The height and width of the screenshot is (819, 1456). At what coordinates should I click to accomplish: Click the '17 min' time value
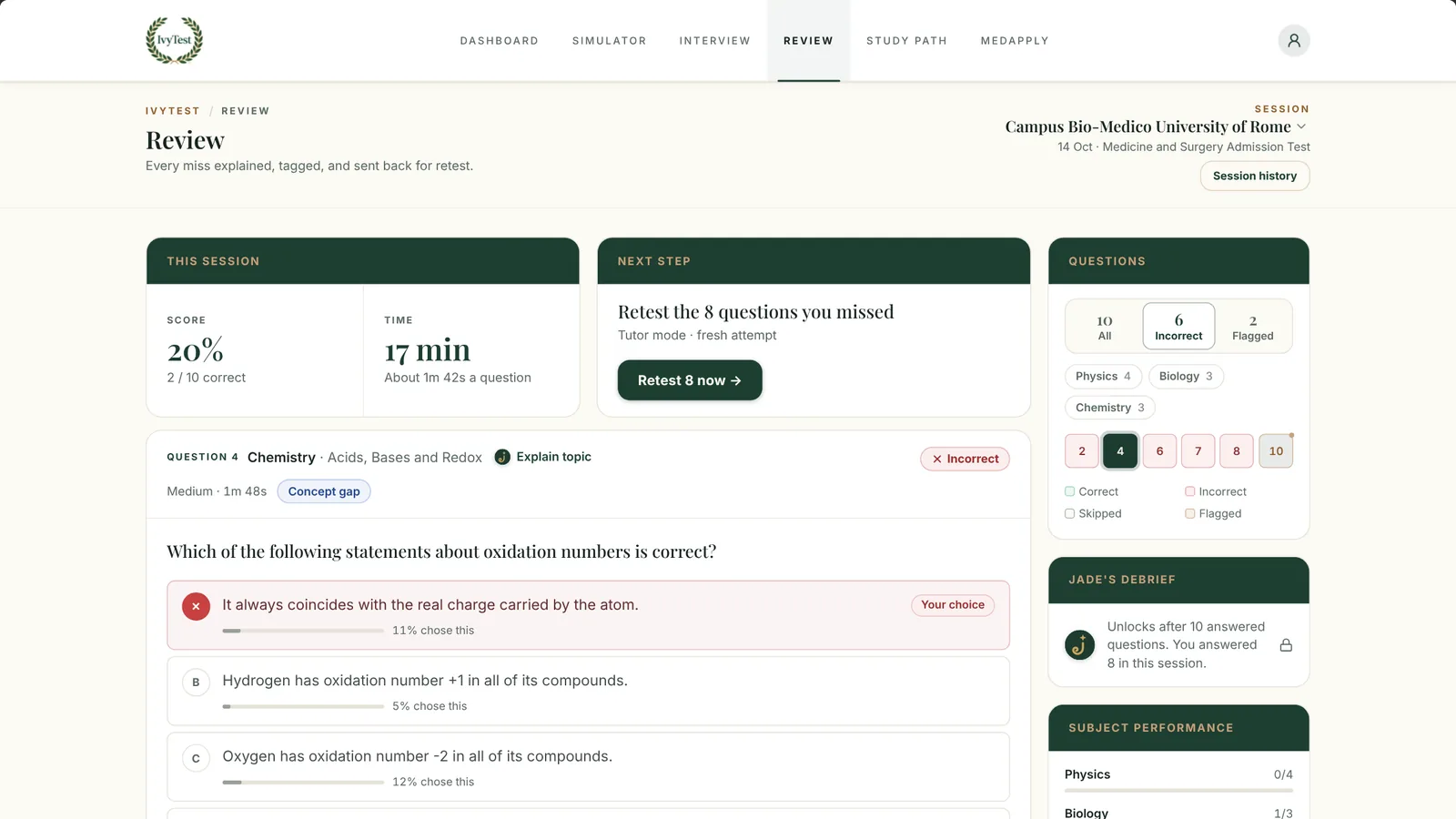point(427,350)
